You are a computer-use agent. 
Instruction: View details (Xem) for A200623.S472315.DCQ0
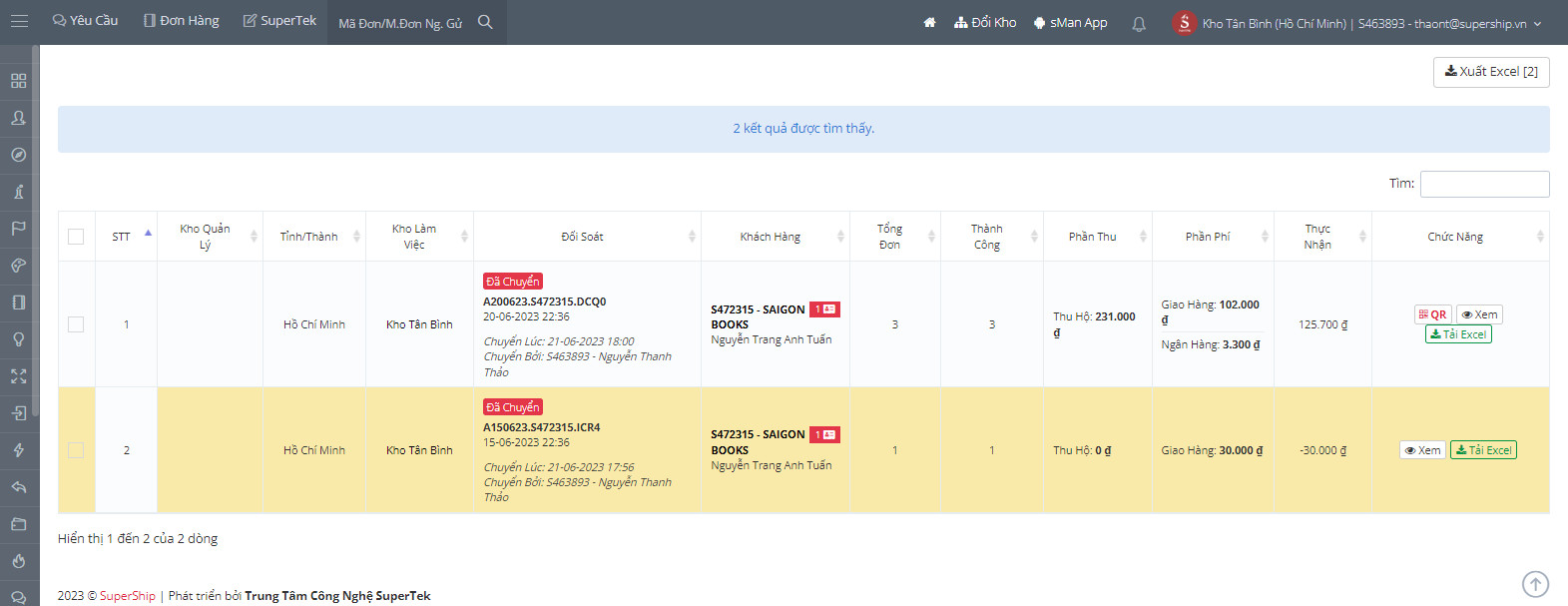(1479, 314)
